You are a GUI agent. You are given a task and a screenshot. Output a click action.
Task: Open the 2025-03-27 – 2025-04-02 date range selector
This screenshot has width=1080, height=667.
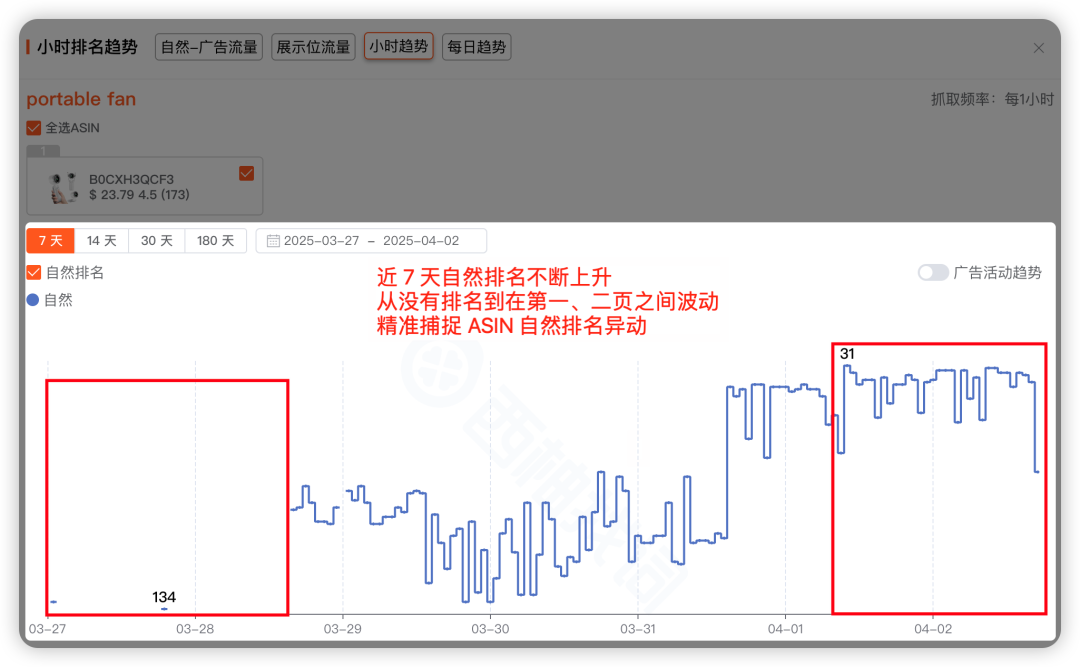pos(375,240)
